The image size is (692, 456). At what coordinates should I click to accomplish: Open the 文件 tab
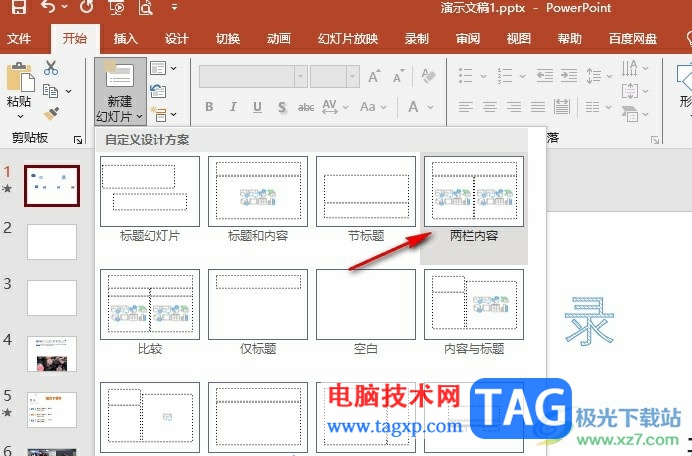click(x=19, y=39)
